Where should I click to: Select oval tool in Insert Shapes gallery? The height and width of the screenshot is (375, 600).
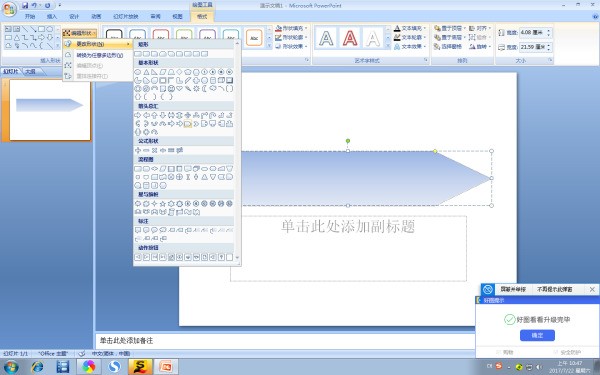tap(50, 29)
